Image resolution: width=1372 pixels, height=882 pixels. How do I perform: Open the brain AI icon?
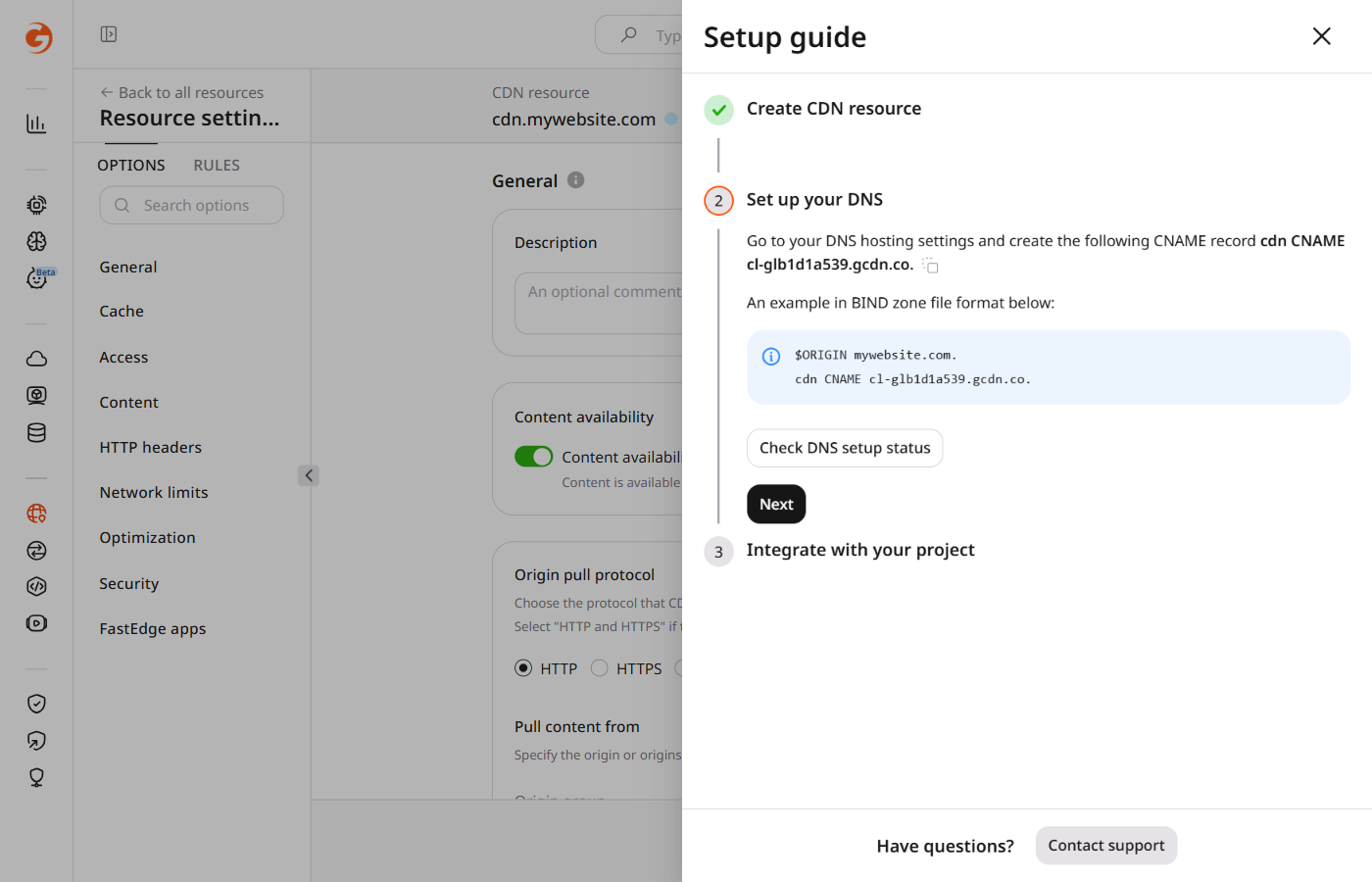click(36, 241)
